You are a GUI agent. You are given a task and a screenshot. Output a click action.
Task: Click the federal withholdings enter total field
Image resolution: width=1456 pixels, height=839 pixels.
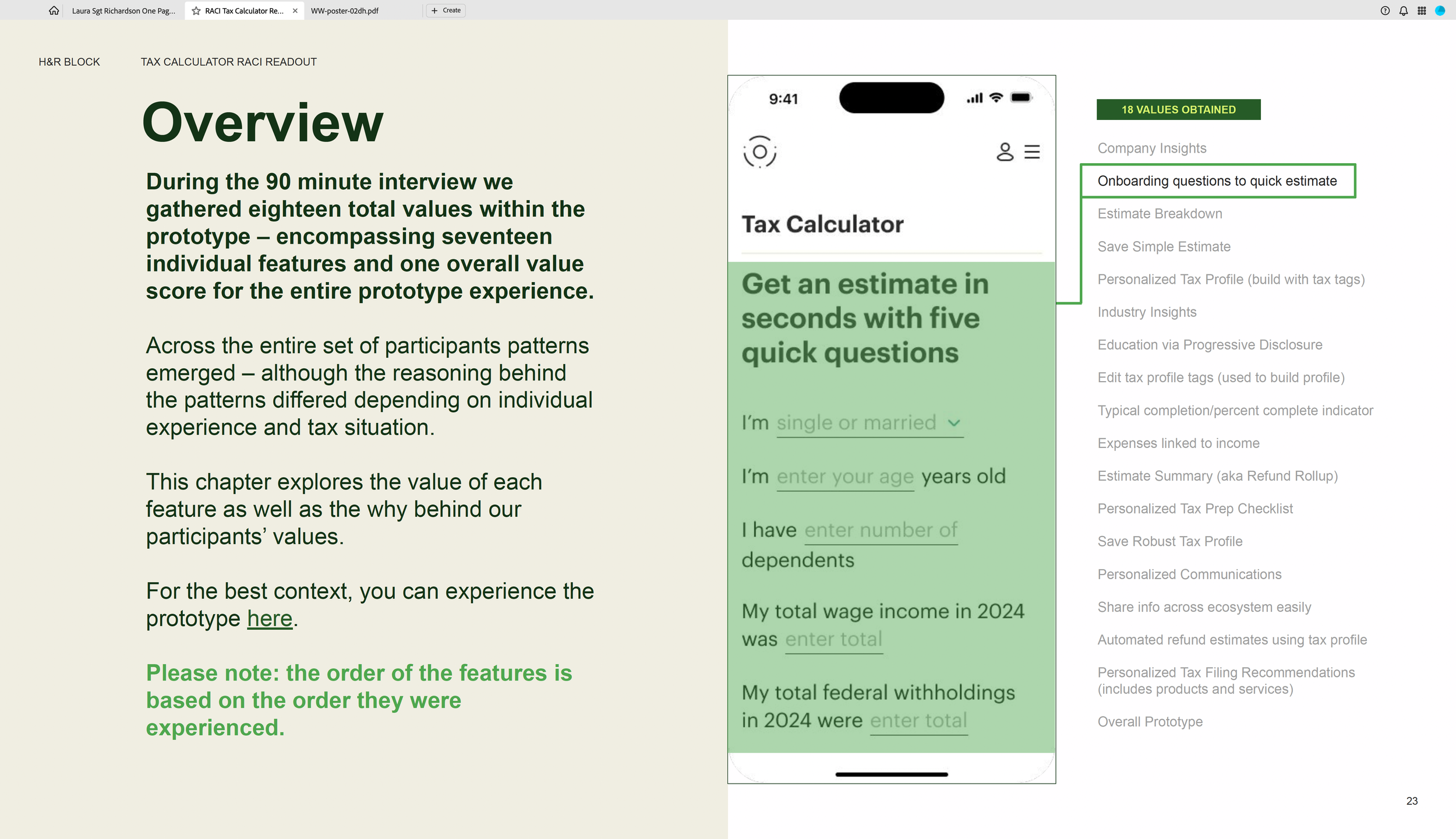click(x=918, y=721)
